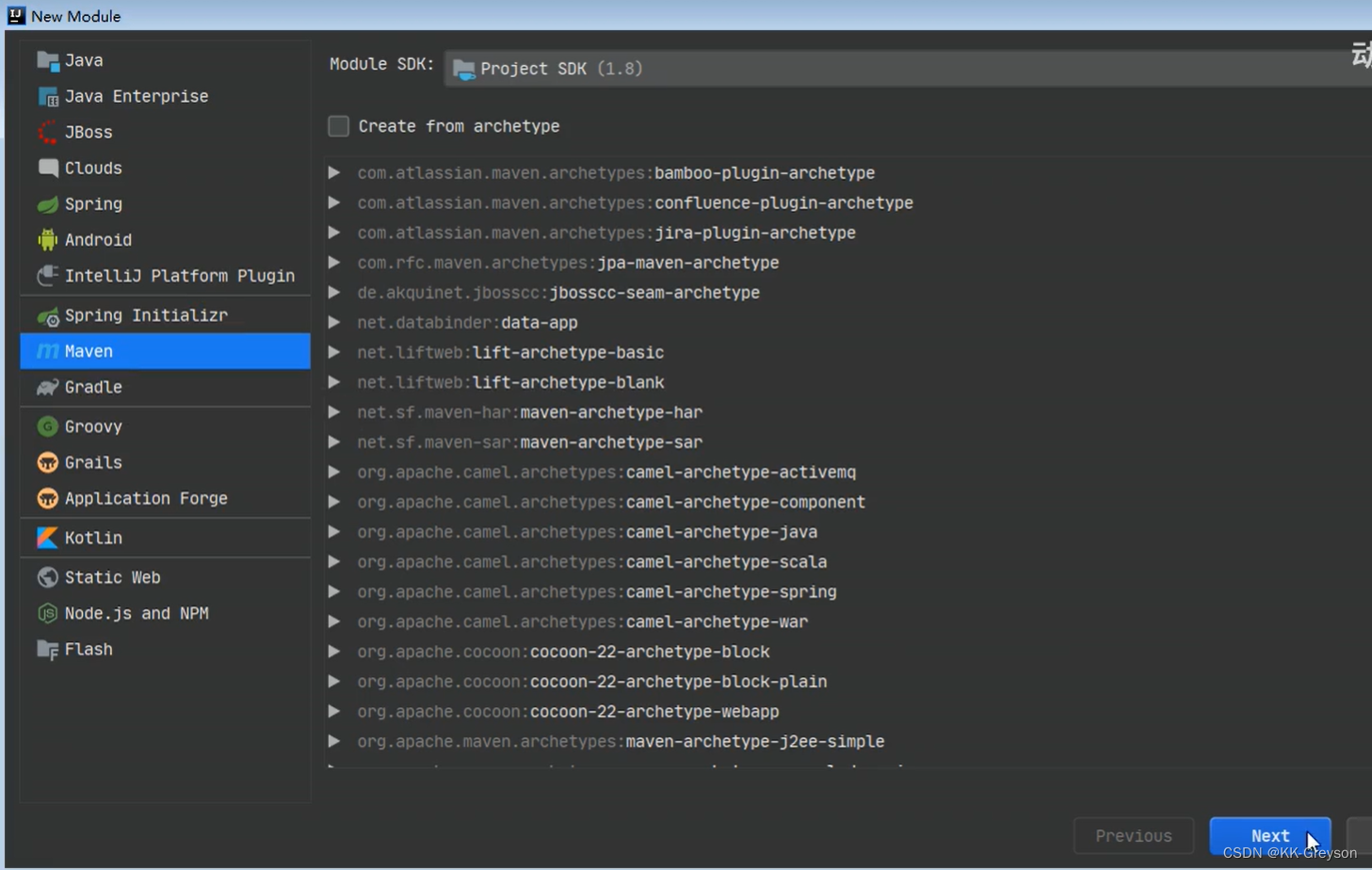Open the Module SDK dropdown
Image resolution: width=1372 pixels, height=870 pixels.
coord(908,69)
